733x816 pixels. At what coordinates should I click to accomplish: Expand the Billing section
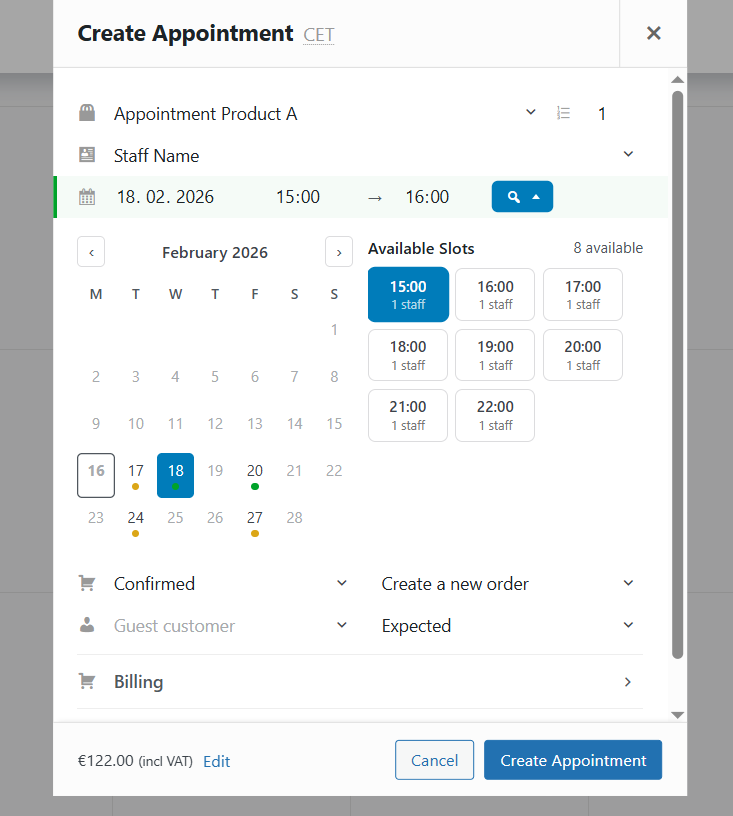pos(628,681)
